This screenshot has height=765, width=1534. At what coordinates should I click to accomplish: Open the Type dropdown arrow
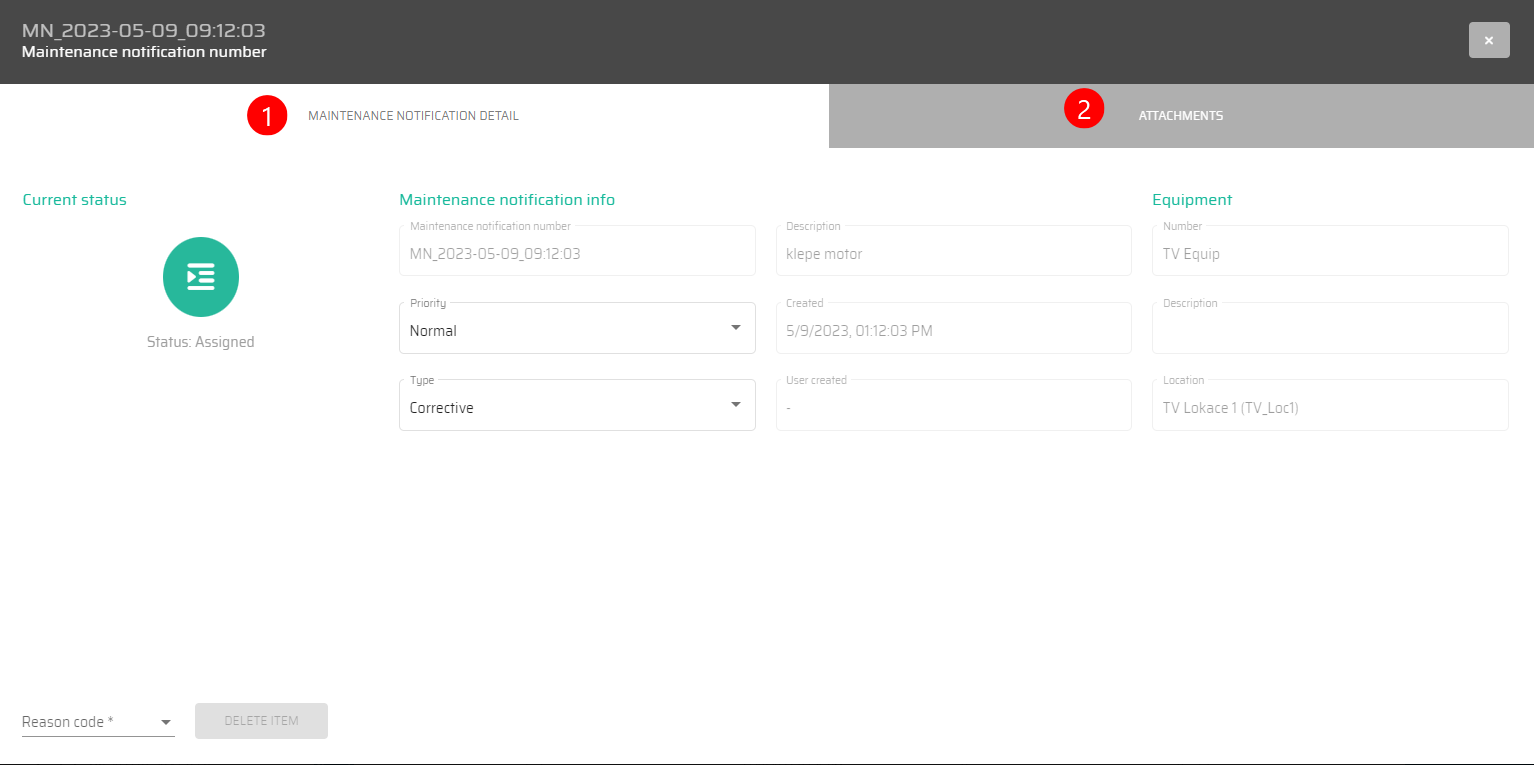coord(736,405)
